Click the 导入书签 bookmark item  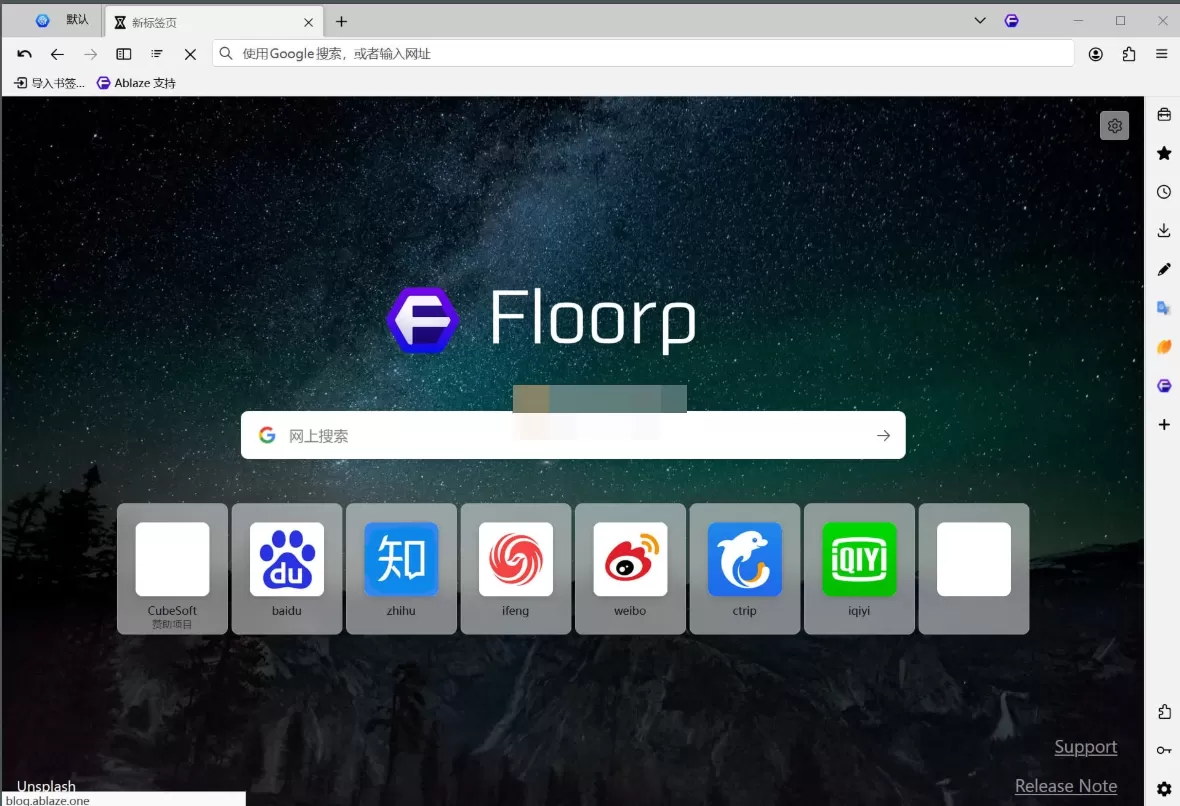tap(46, 82)
